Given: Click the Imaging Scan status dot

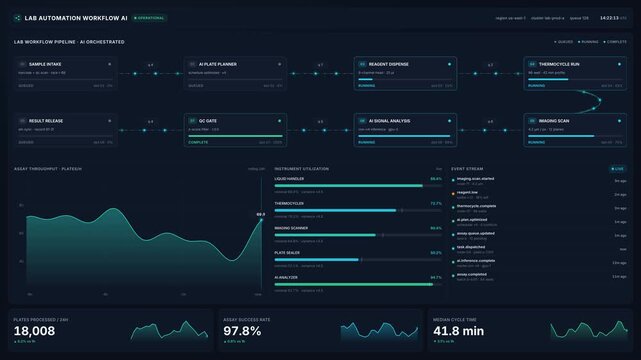Looking at the screenshot, I should [x=619, y=121].
